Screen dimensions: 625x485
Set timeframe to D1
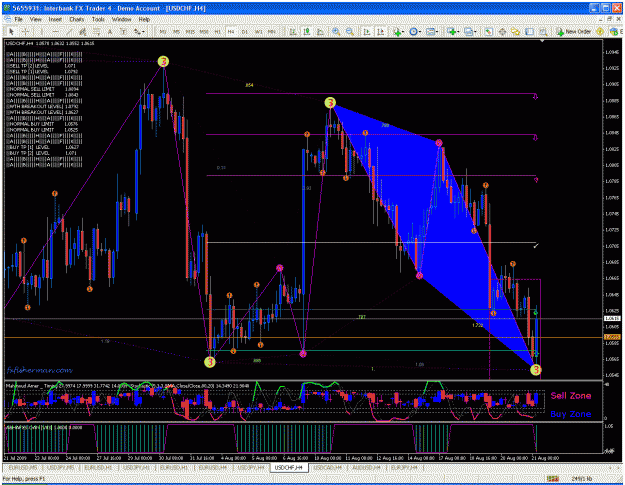[x=245, y=31]
